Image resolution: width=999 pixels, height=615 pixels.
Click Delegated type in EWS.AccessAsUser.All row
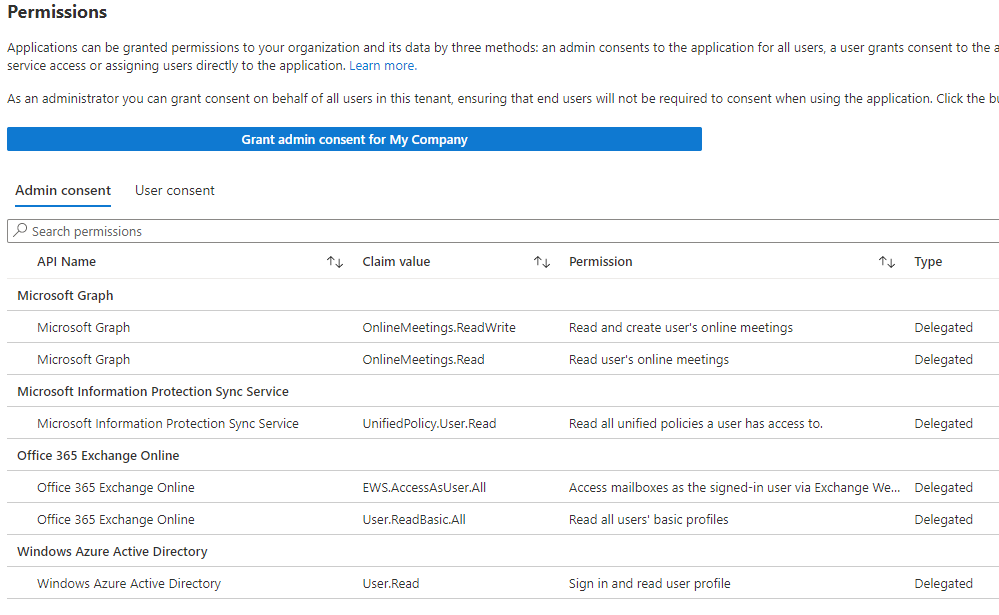tap(944, 488)
